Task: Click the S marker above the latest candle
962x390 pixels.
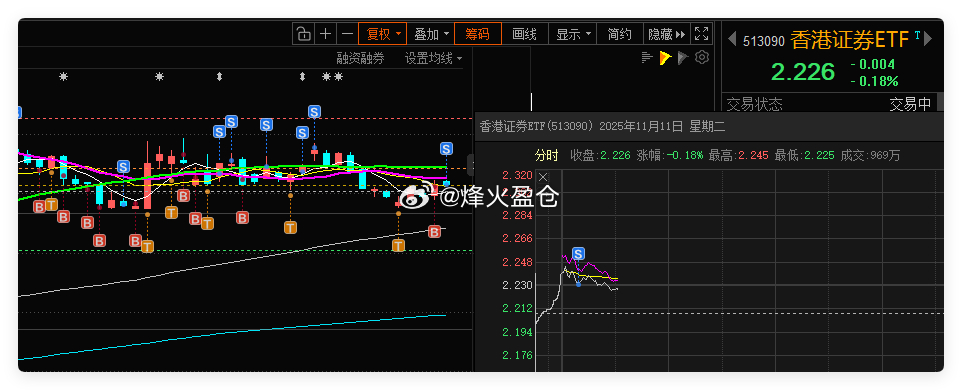Action: tap(446, 148)
